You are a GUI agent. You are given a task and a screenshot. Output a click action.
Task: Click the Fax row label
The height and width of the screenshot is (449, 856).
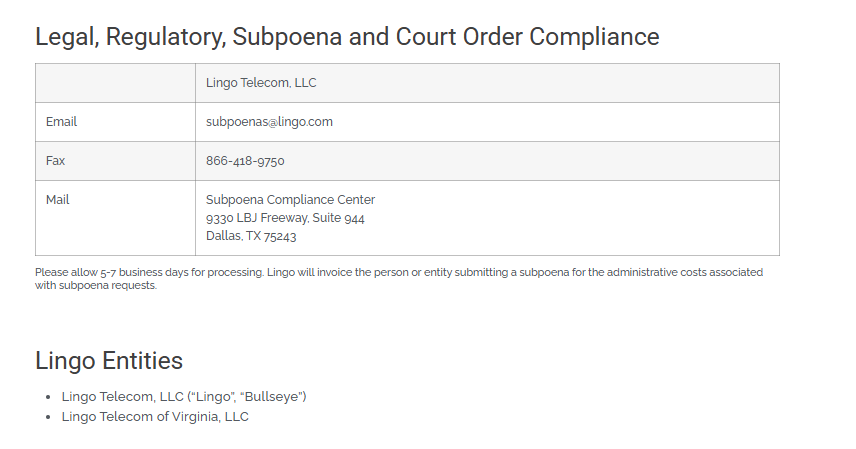[55, 161]
